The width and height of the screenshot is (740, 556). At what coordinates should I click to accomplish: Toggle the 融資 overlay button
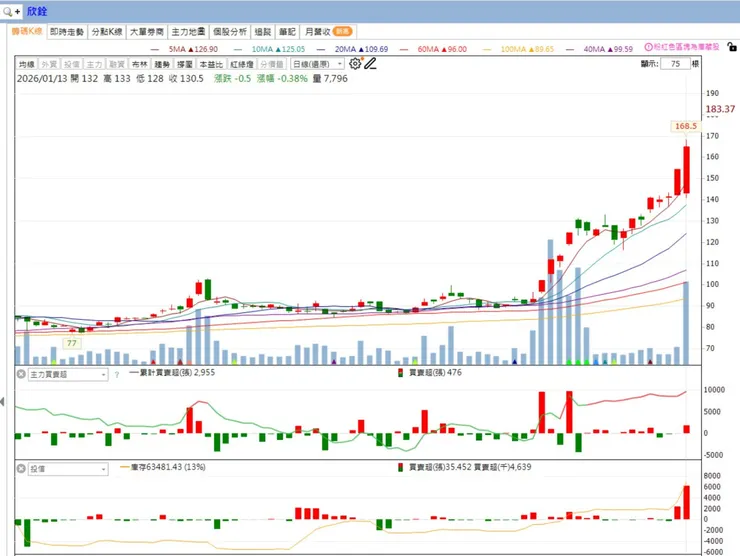pyautogui.click(x=117, y=64)
